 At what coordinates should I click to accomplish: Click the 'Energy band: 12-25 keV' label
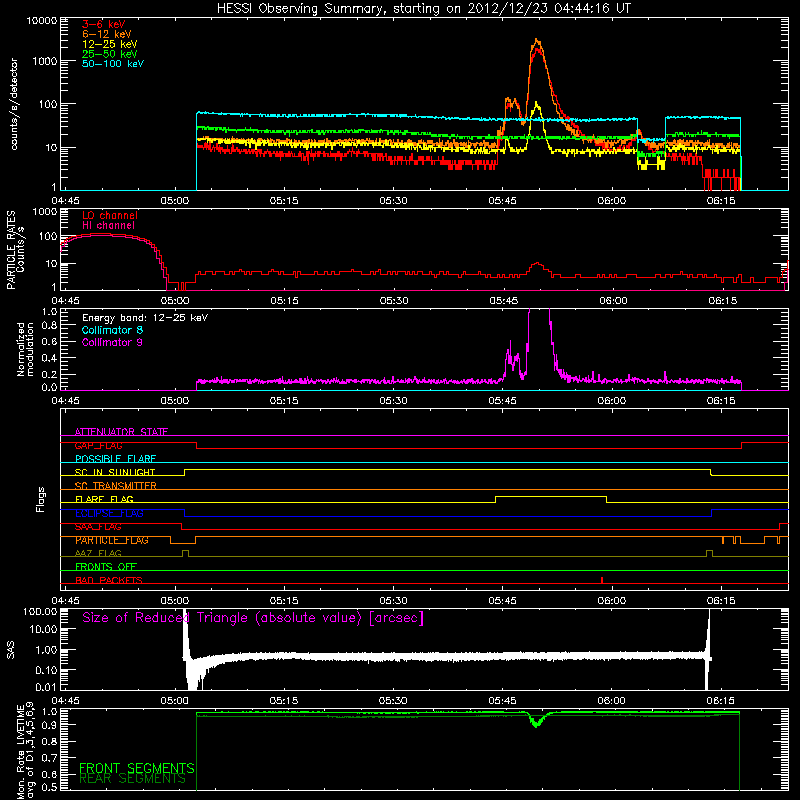click(x=145, y=318)
